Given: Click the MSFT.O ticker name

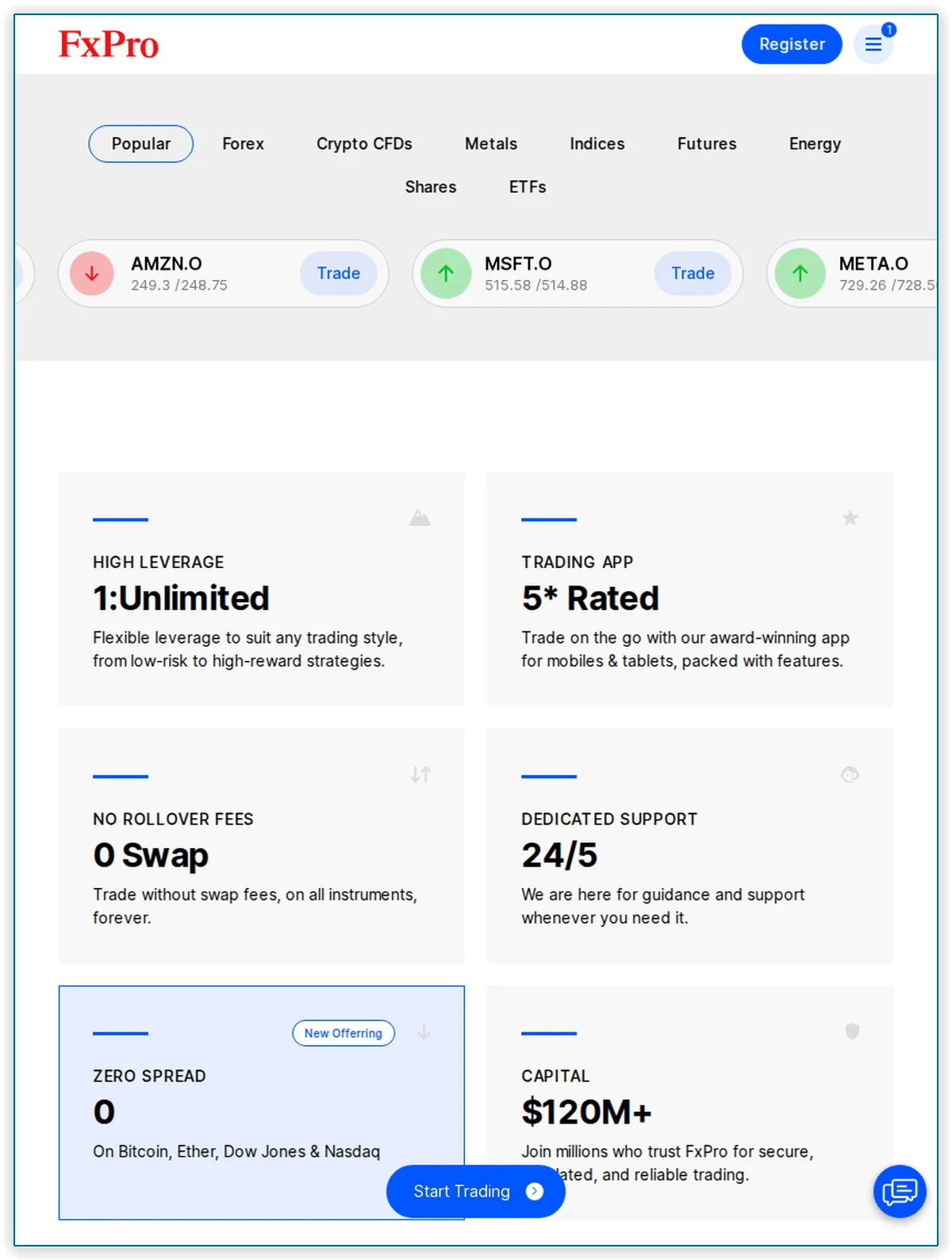Looking at the screenshot, I should 518,263.
